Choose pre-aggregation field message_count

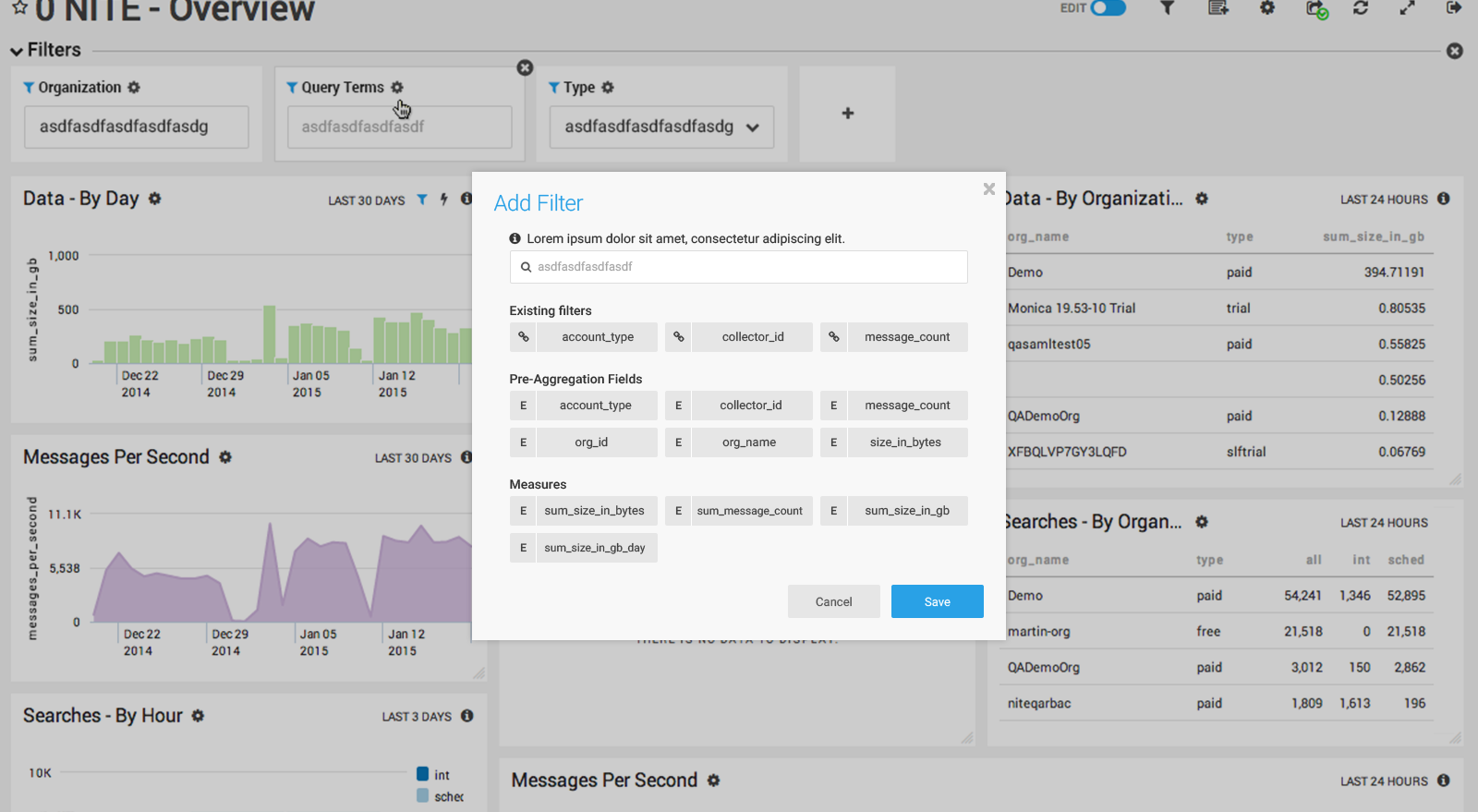(x=894, y=406)
